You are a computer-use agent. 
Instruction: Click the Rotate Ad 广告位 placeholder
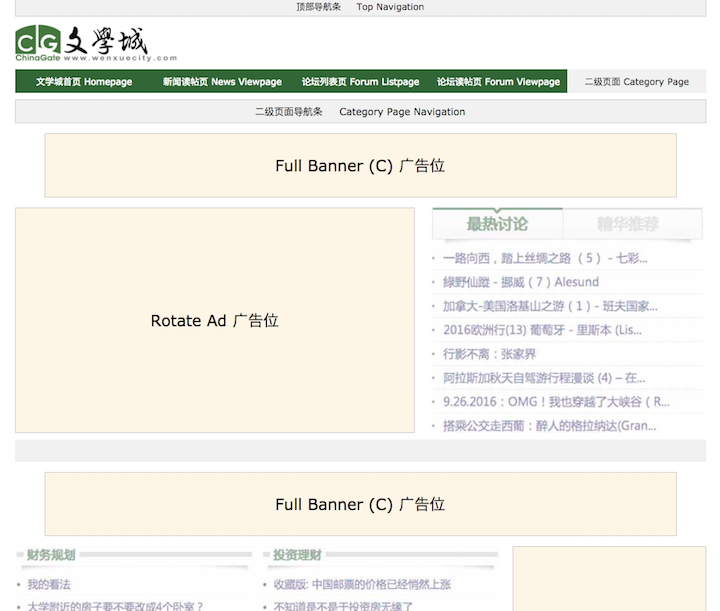[x=214, y=321]
